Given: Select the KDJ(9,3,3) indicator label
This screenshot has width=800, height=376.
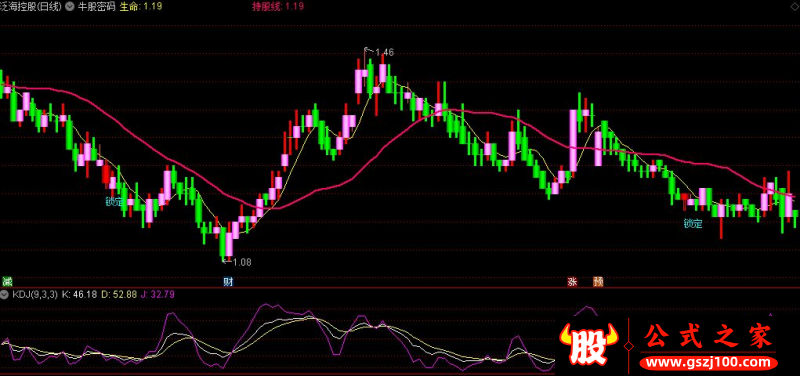Looking at the screenshot, I should (35, 294).
